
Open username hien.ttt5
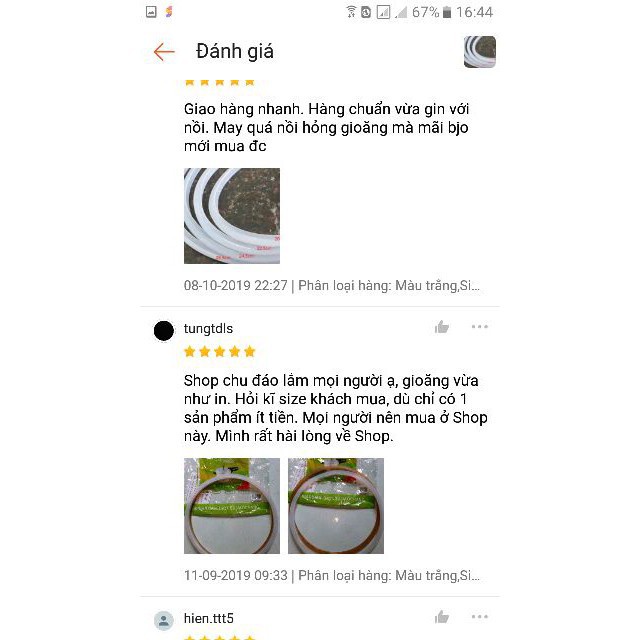(x=209, y=618)
